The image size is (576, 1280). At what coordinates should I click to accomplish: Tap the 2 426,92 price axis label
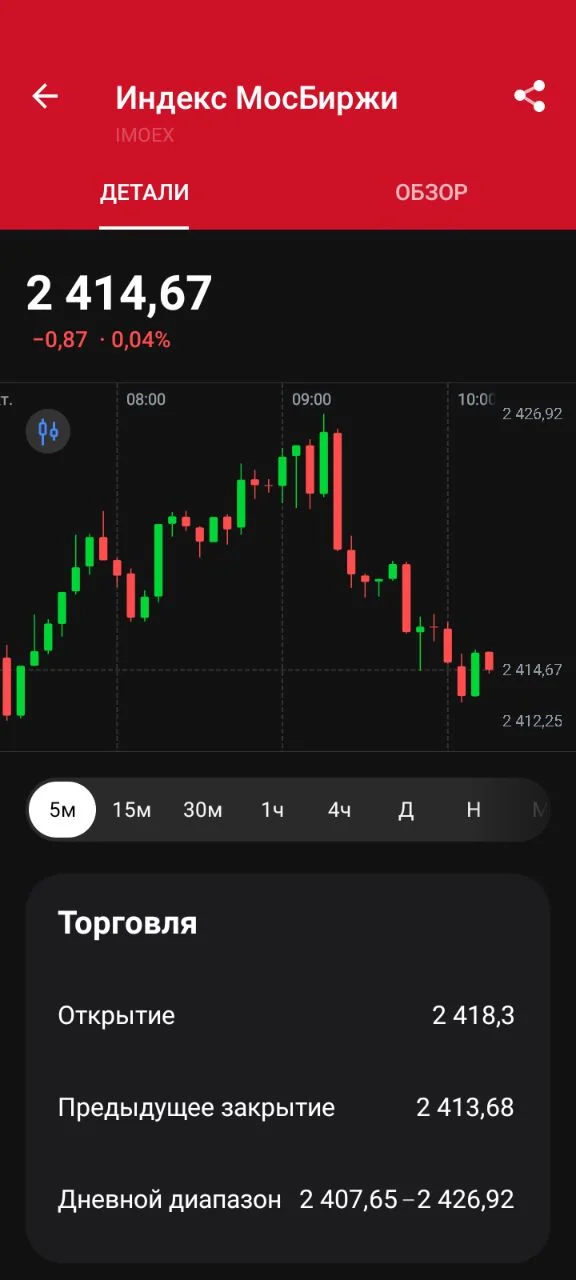point(532,413)
